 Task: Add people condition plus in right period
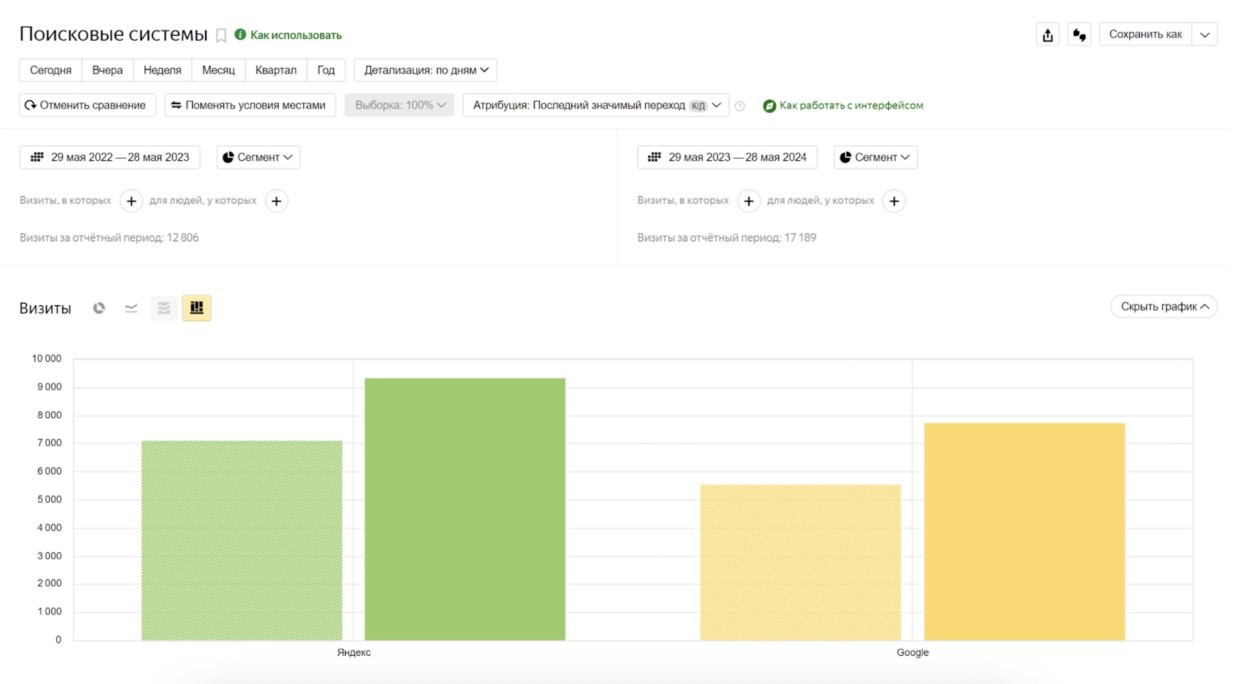[895, 201]
